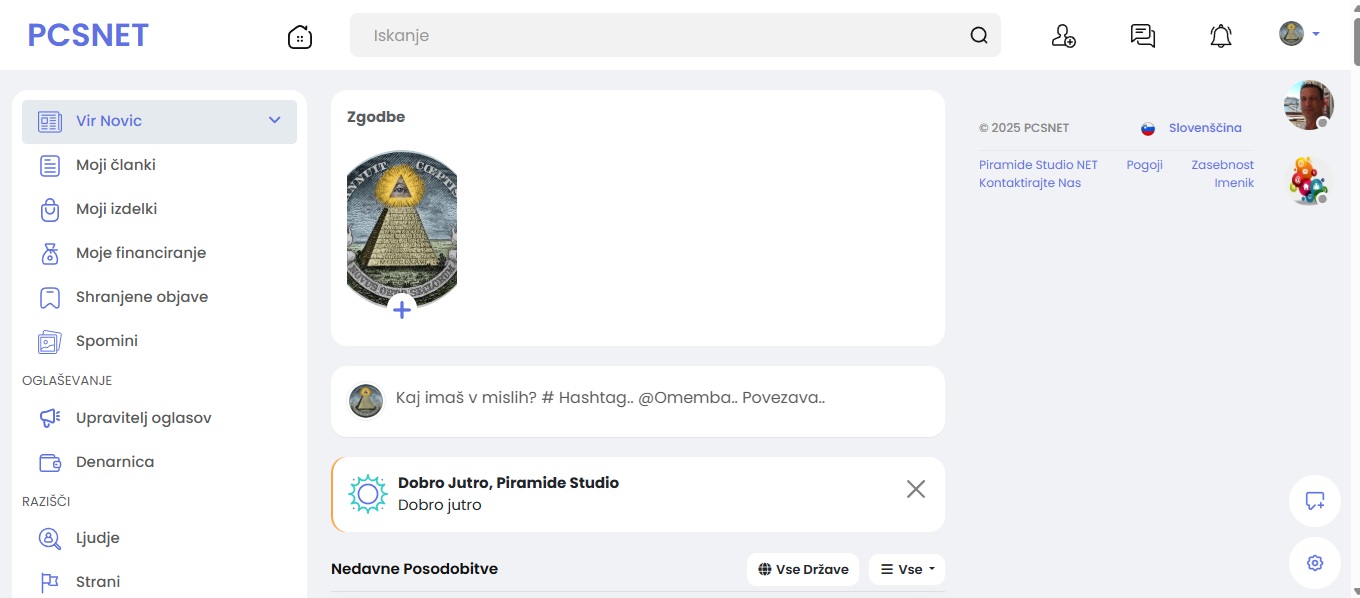Open the profile avatar dropdown menu
The width and height of the screenshot is (1360, 598).
click(x=1300, y=34)
